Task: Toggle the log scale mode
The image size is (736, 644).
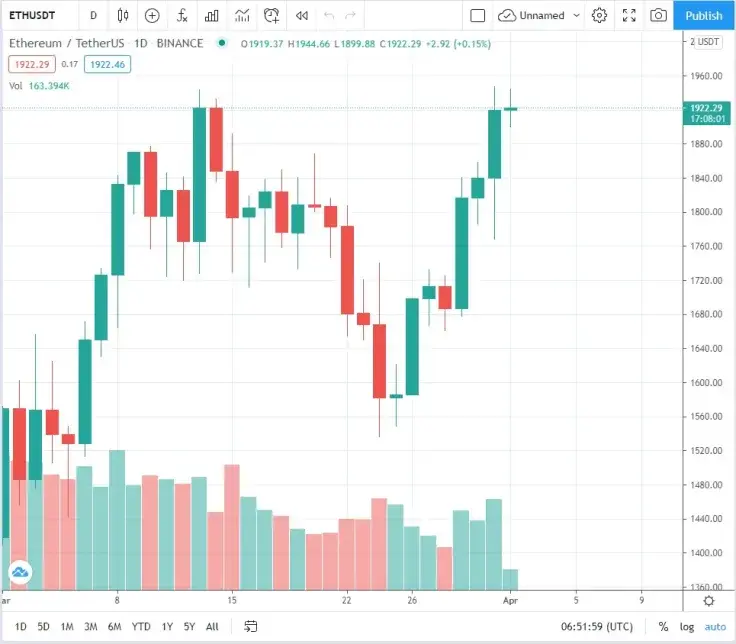Action: tap(687, 626)
